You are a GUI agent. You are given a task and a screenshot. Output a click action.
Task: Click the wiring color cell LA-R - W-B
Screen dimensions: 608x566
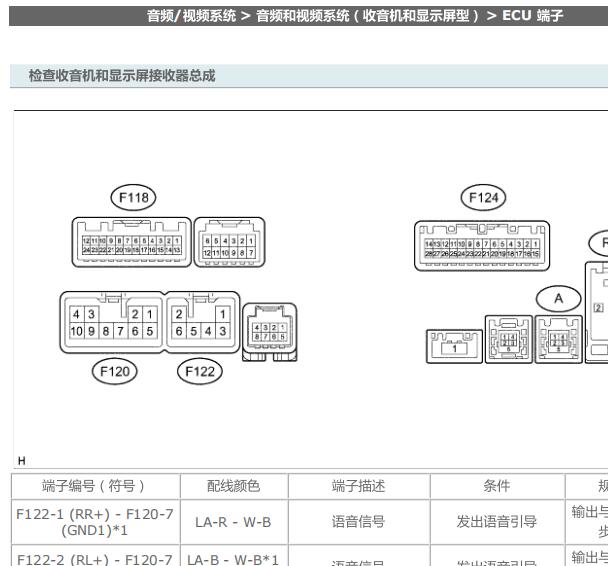233,522
